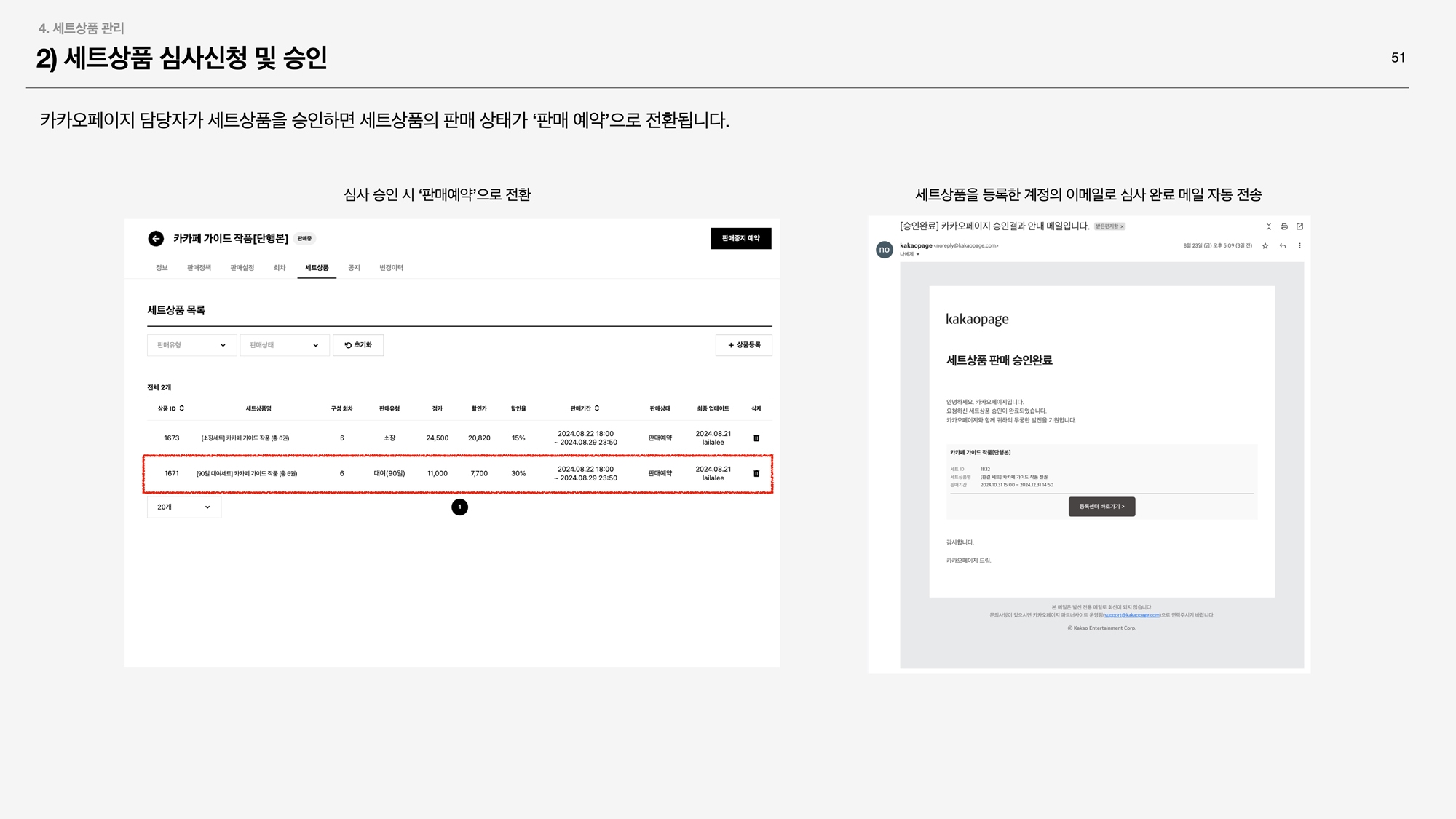The width and height of the screenshot is (1456, 819).
Task: Click the back arrow beside 카카페 가이드 작품
Action: tap(156, 238)
